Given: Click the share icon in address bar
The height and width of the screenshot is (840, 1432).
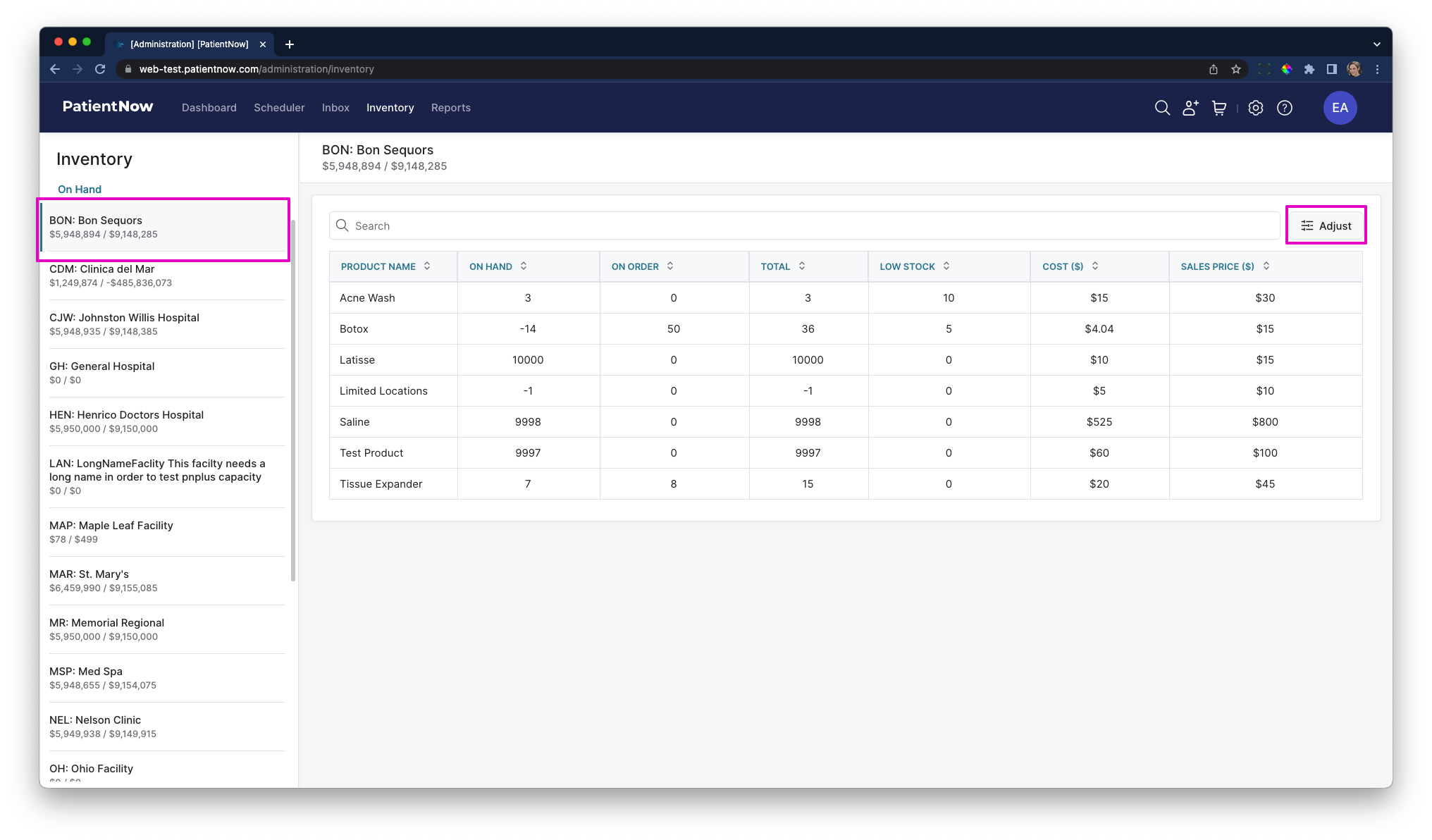Looking at the screenshot, I should (x=1214, y=69).
